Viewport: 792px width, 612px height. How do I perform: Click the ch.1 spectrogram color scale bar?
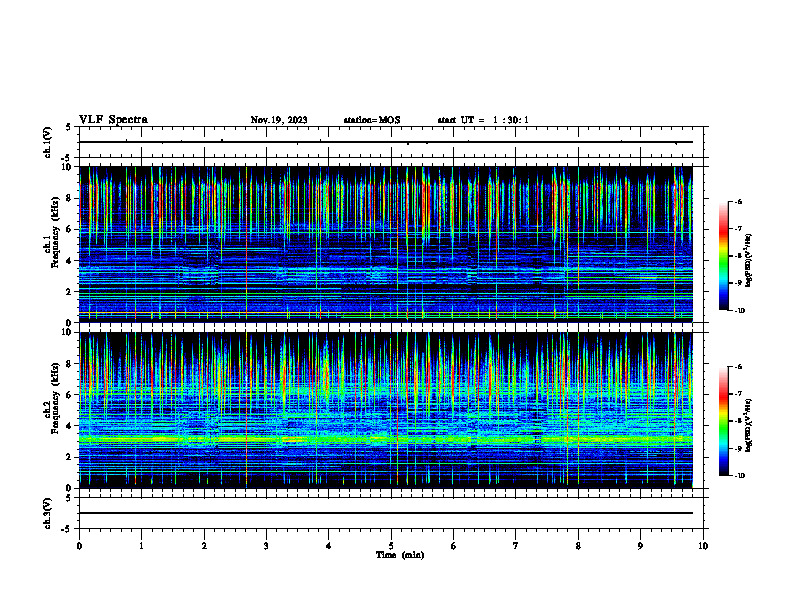pos(723,256)
